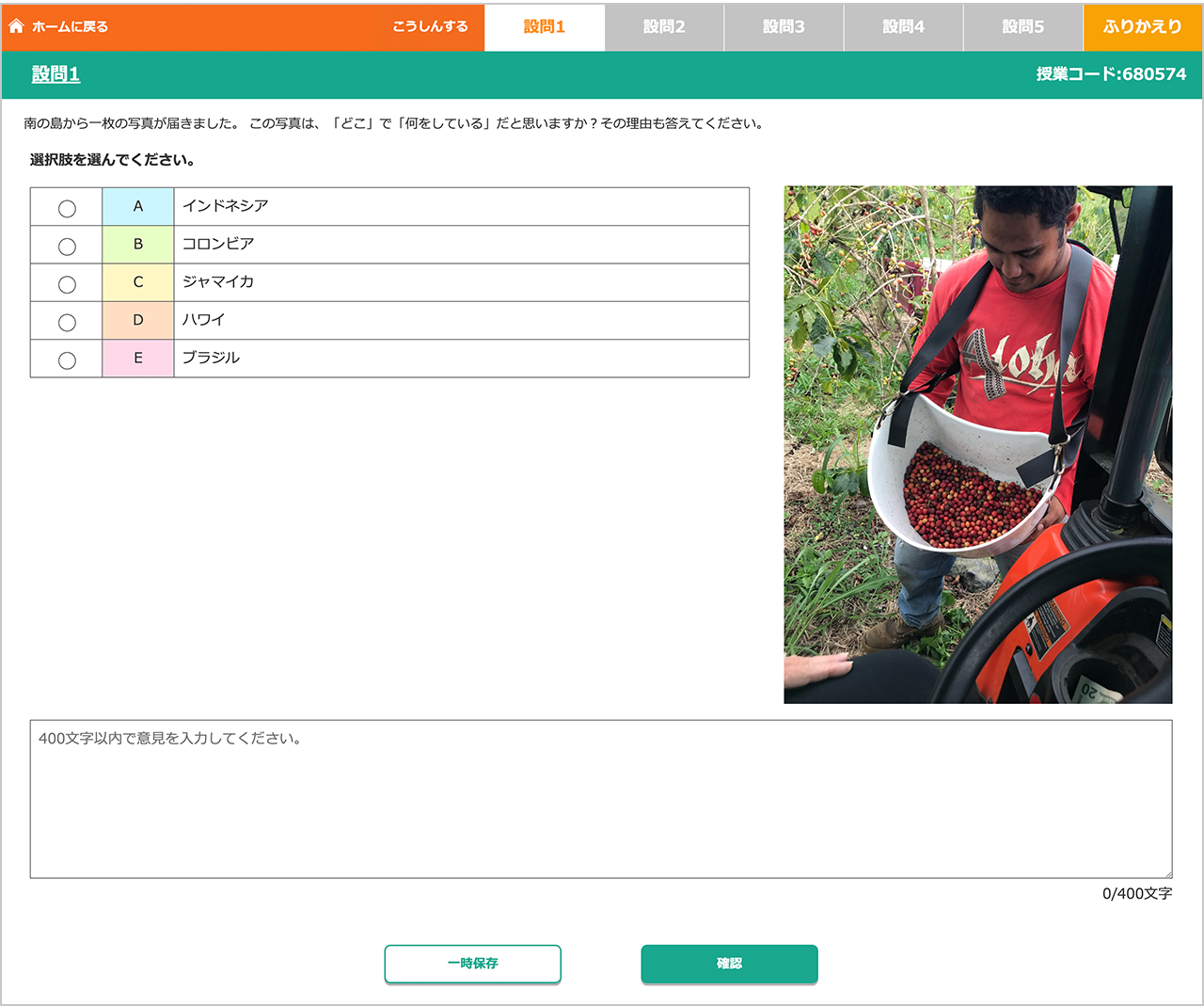Click こうしんする to refresh
Screen dimensions: 1204x1006
[430, 26]
